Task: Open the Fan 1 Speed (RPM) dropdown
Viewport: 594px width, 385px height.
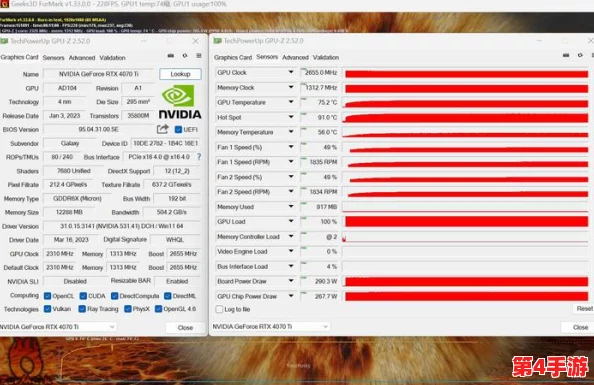Action: click(x=291, y=162)
